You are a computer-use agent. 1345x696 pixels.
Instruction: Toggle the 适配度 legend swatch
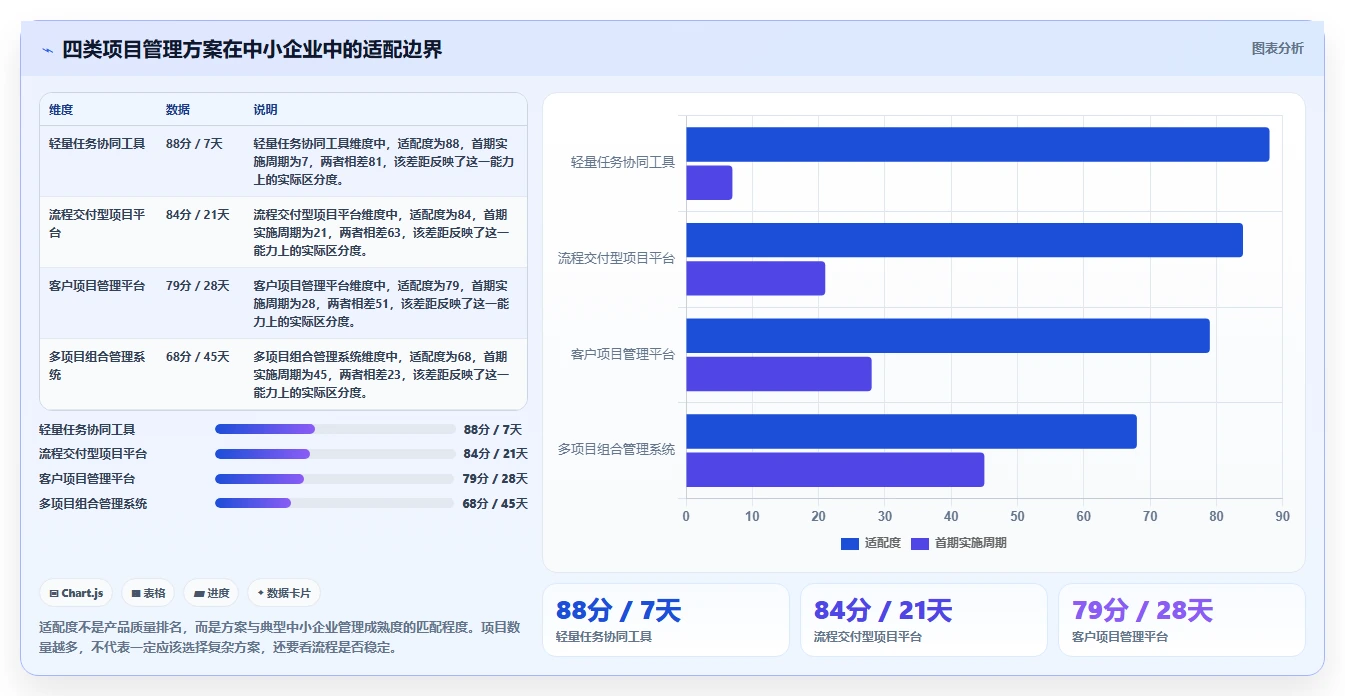850,543
